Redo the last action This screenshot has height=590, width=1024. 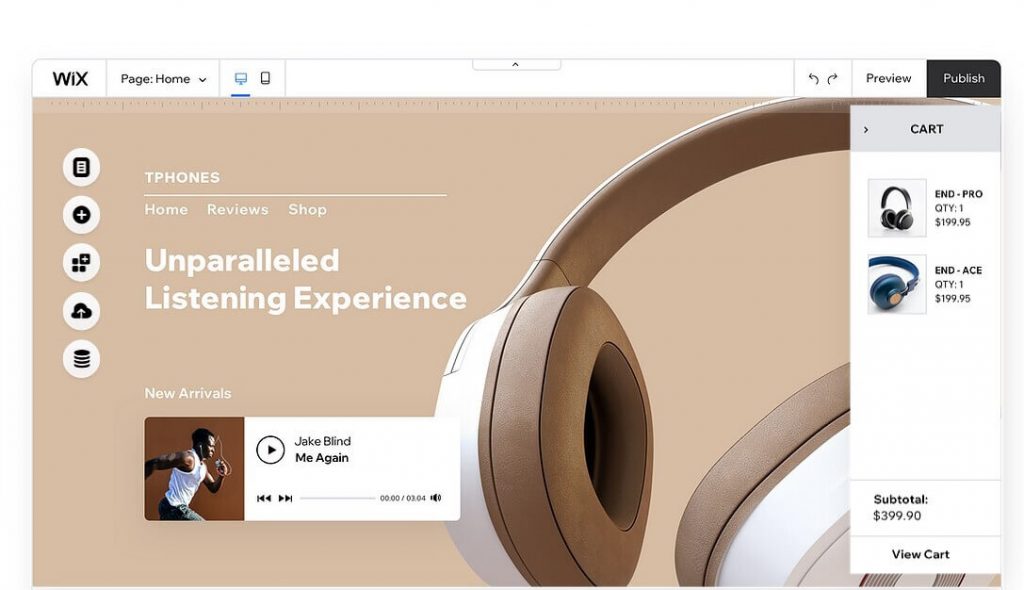(833, 78)
